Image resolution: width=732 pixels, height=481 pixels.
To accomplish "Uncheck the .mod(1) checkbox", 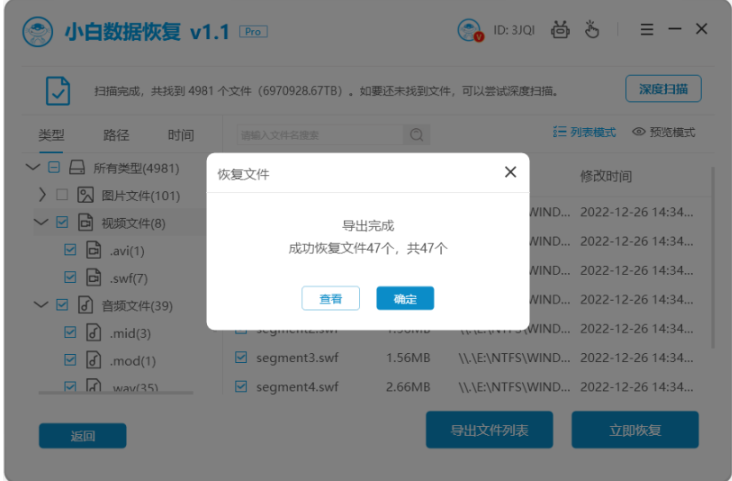I will (70, 360).
